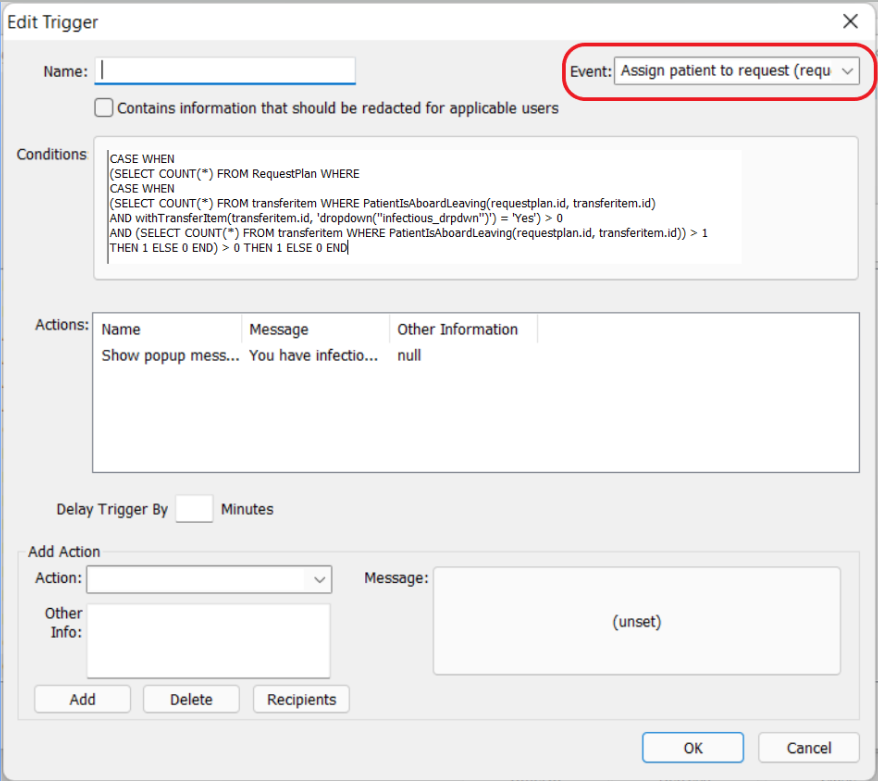The image size is (878, 781).
Task: Click the Name column header in Actions
Action: (168, 329)
